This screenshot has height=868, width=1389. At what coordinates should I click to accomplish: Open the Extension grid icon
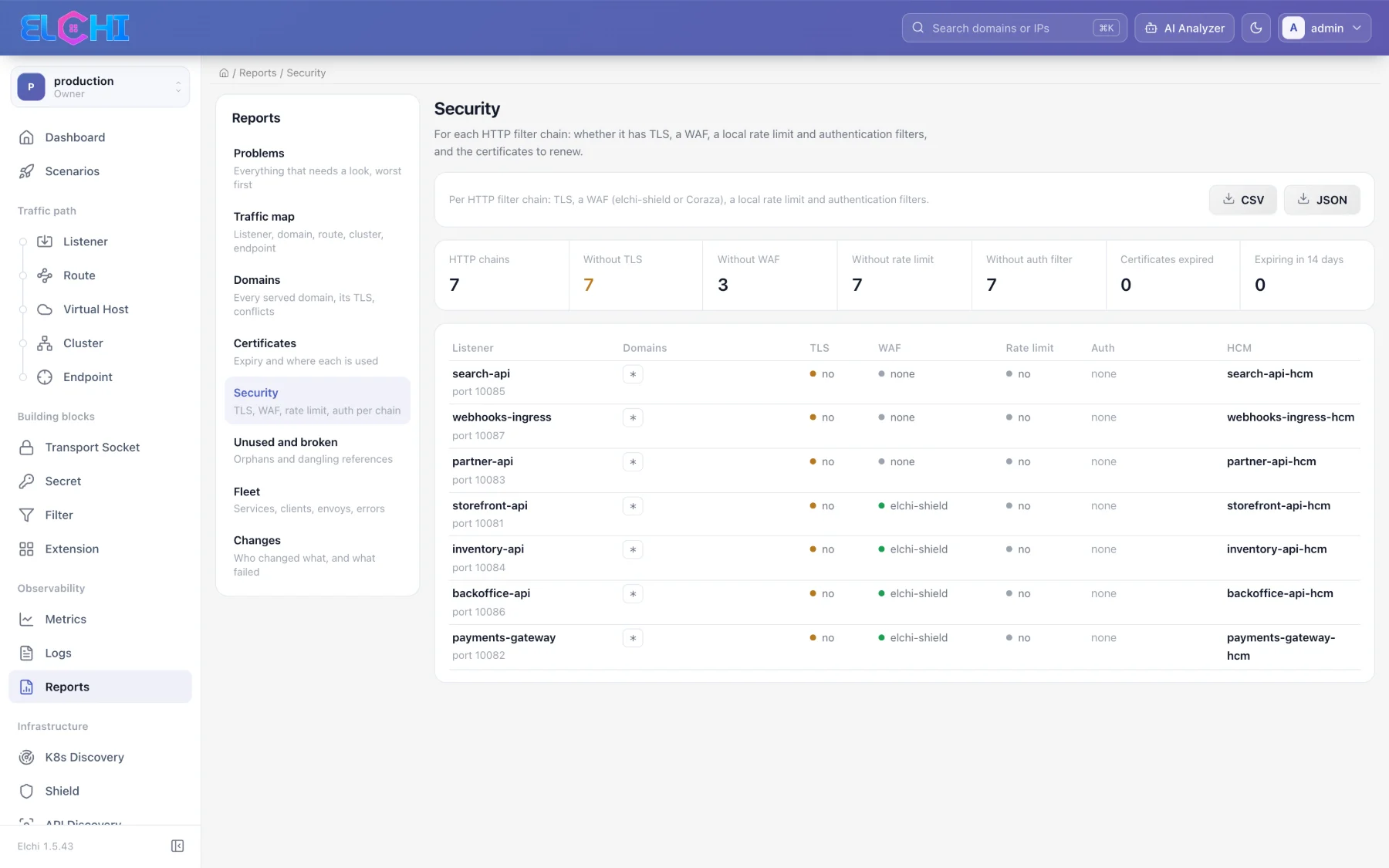coord(26,549)
